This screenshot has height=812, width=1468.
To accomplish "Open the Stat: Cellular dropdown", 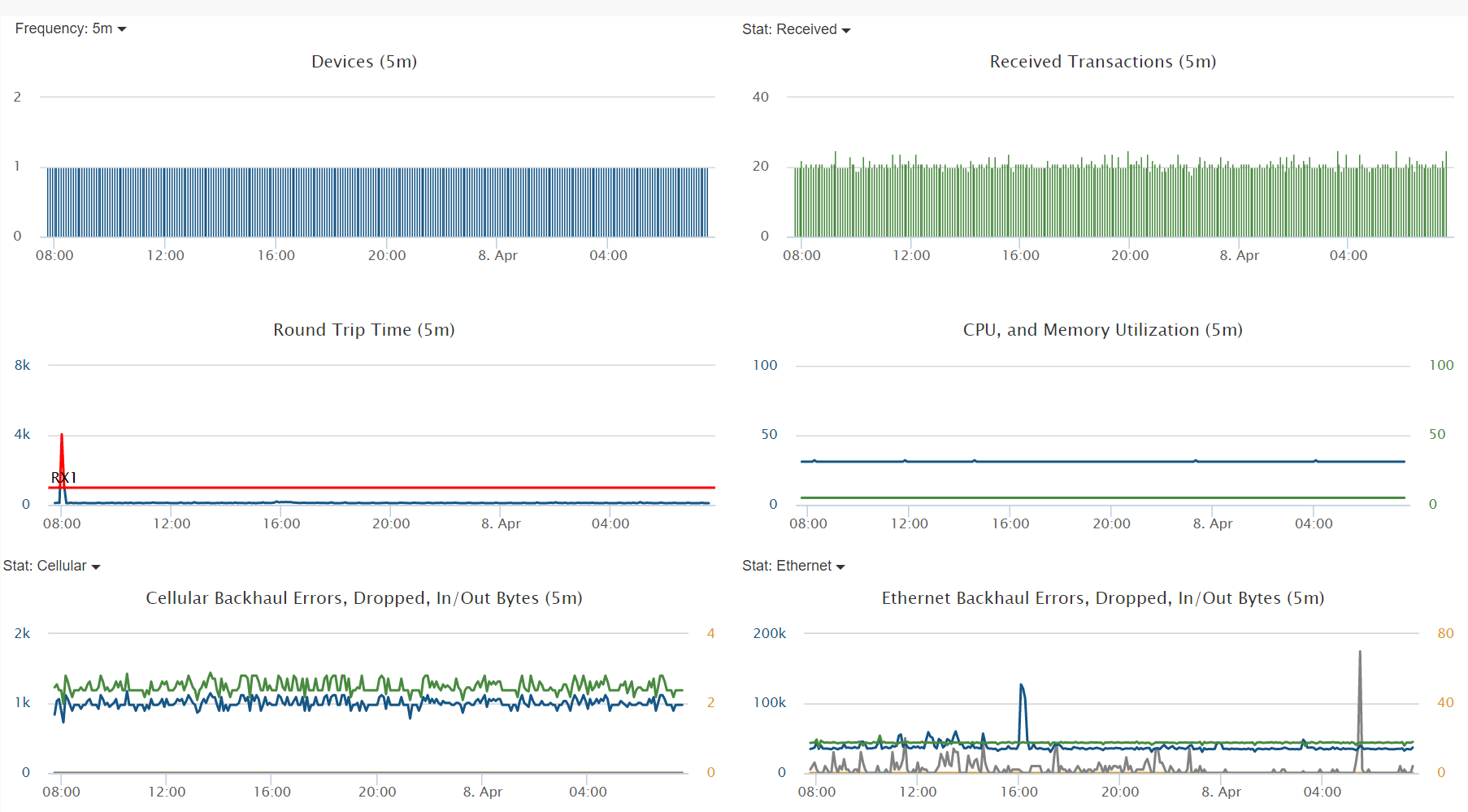I will [51, 566].
